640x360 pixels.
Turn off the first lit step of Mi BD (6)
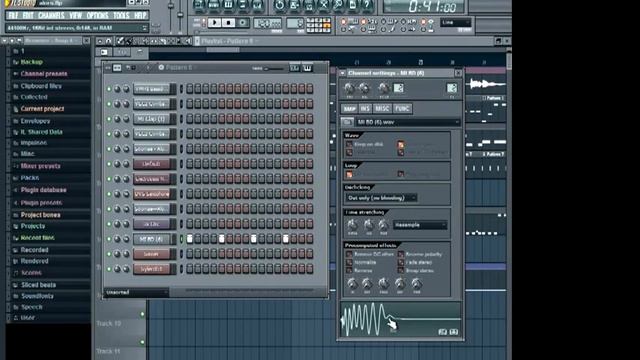click(189, 239)
